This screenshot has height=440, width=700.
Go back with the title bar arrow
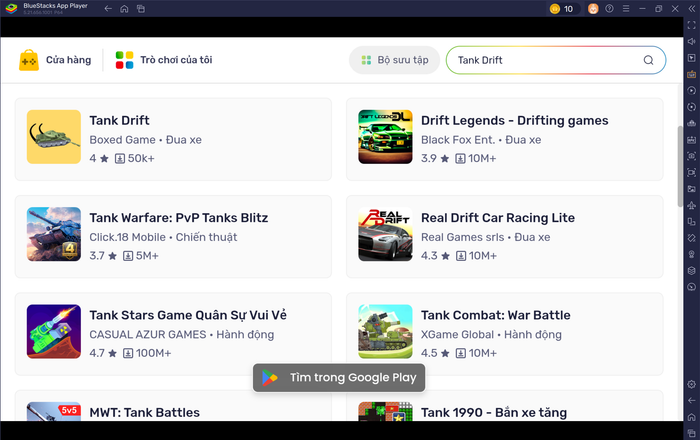tap(108, 8)
